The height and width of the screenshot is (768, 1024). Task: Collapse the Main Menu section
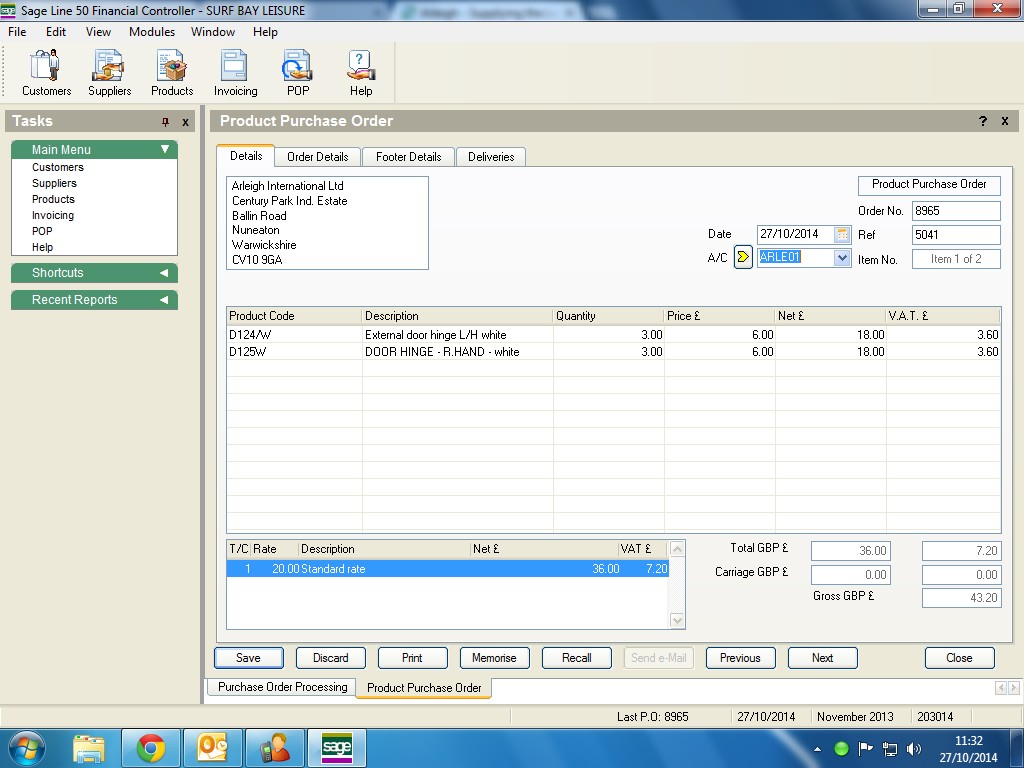(x=165, y=150)
